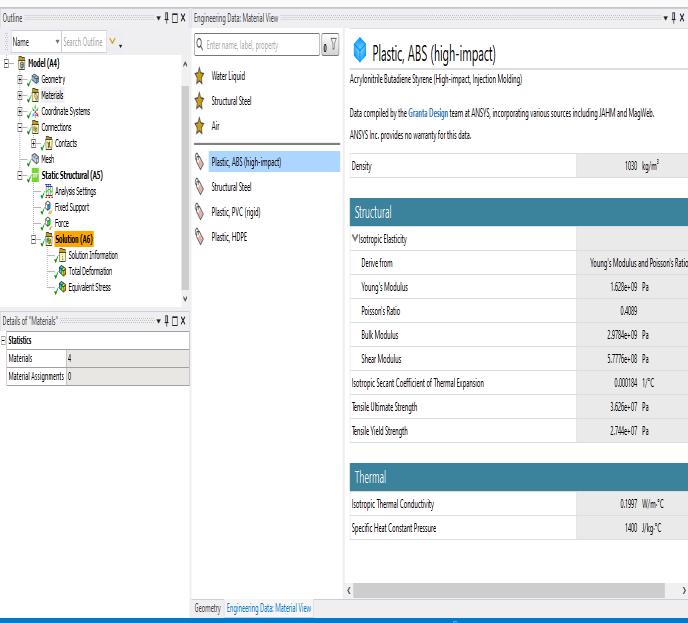
Task: Collapse the Isotropic Elasticity section
Action: (x=355, y=238)
